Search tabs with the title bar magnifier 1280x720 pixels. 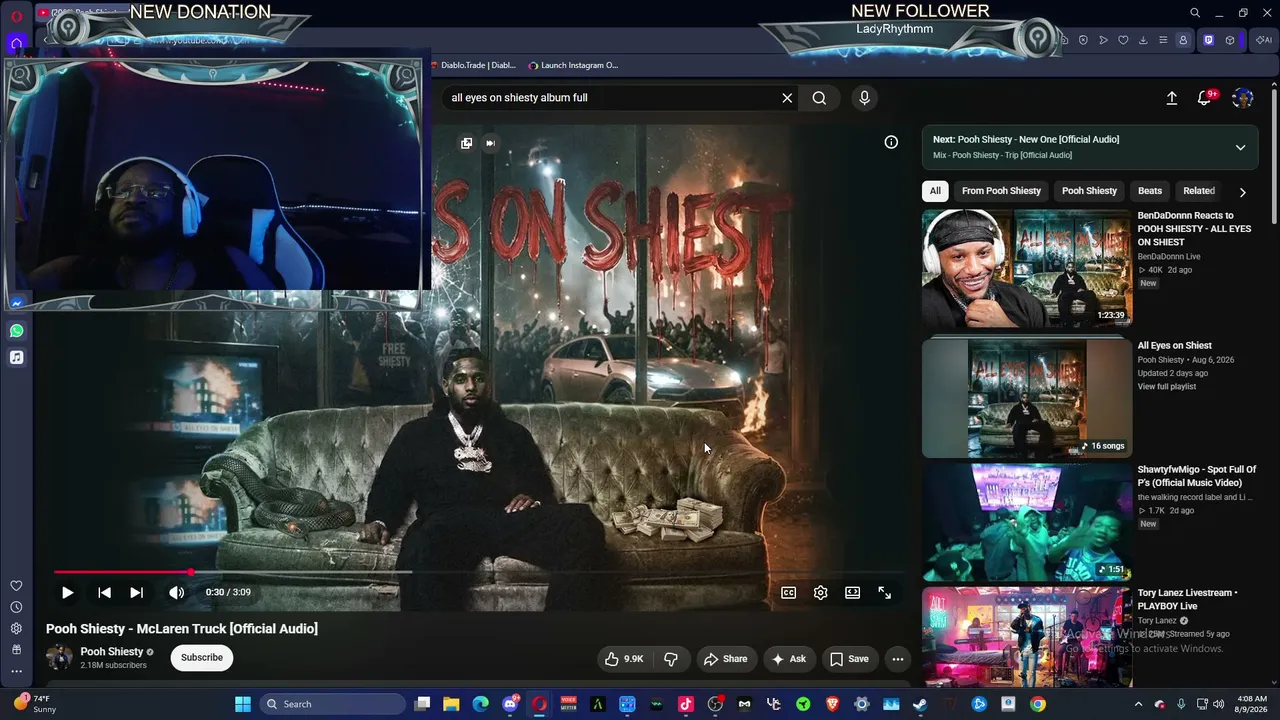click(x=1195, y=13)
